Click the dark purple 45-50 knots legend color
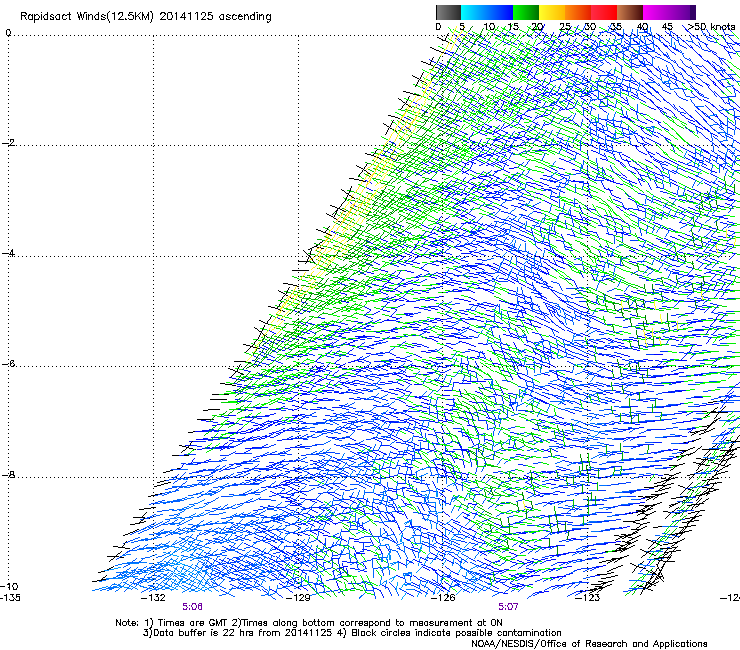 click(x=682, y=12)
